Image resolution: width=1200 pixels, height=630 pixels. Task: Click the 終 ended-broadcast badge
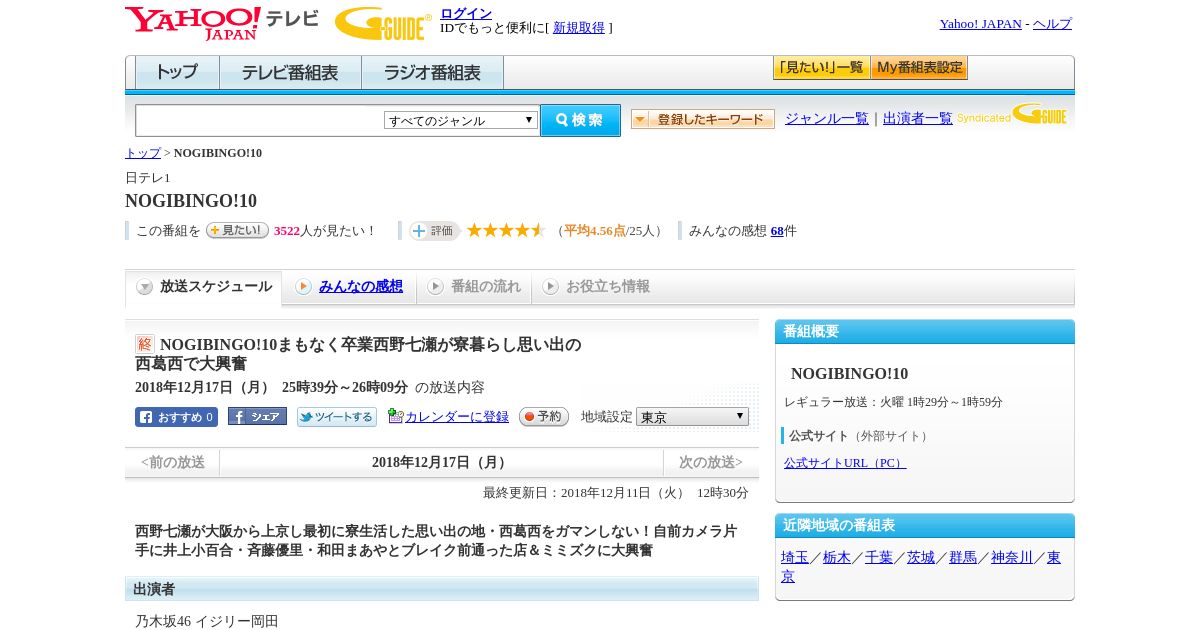point(145,344)
